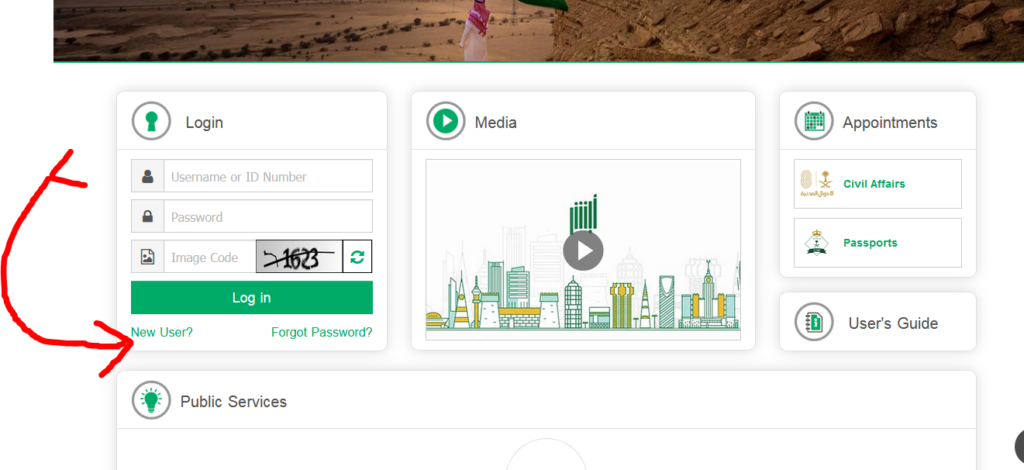The height and width of the screenshot is (470, 1024).
Task: Click the city skyline video thumbnail
Action: point(583,250)
